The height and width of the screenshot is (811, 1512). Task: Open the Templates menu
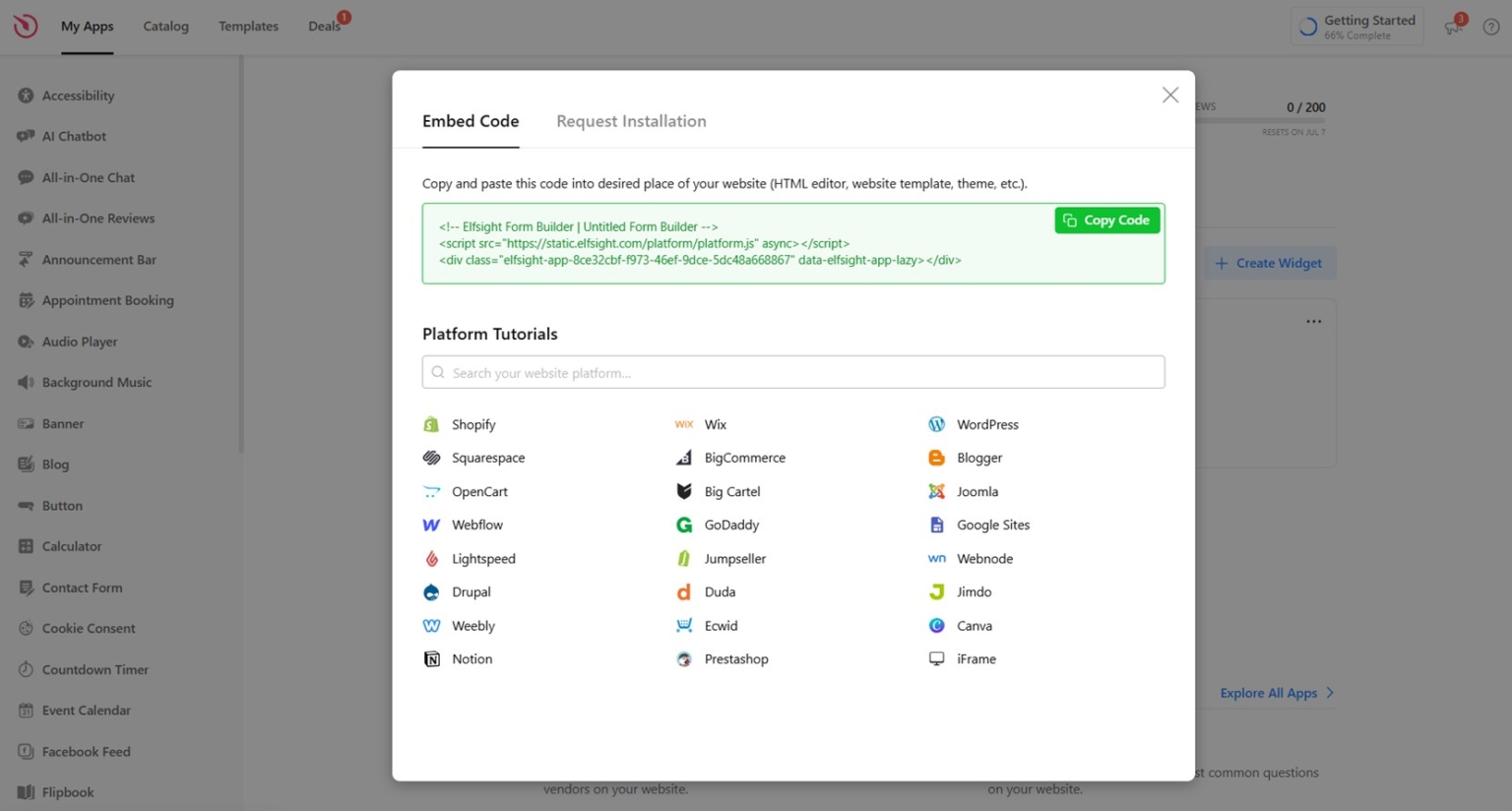tap(248, 27)
